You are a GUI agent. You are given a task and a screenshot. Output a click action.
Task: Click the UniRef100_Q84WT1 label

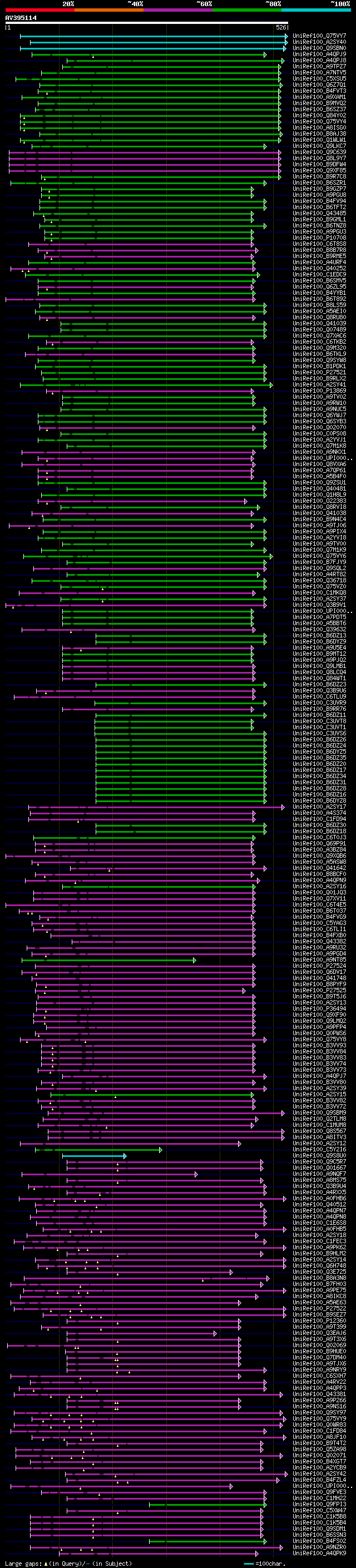319,678
